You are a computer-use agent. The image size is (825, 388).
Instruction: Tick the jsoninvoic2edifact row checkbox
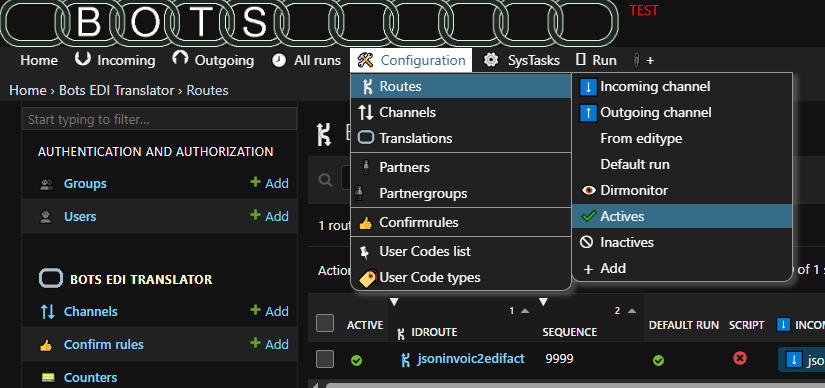(325, 359)
